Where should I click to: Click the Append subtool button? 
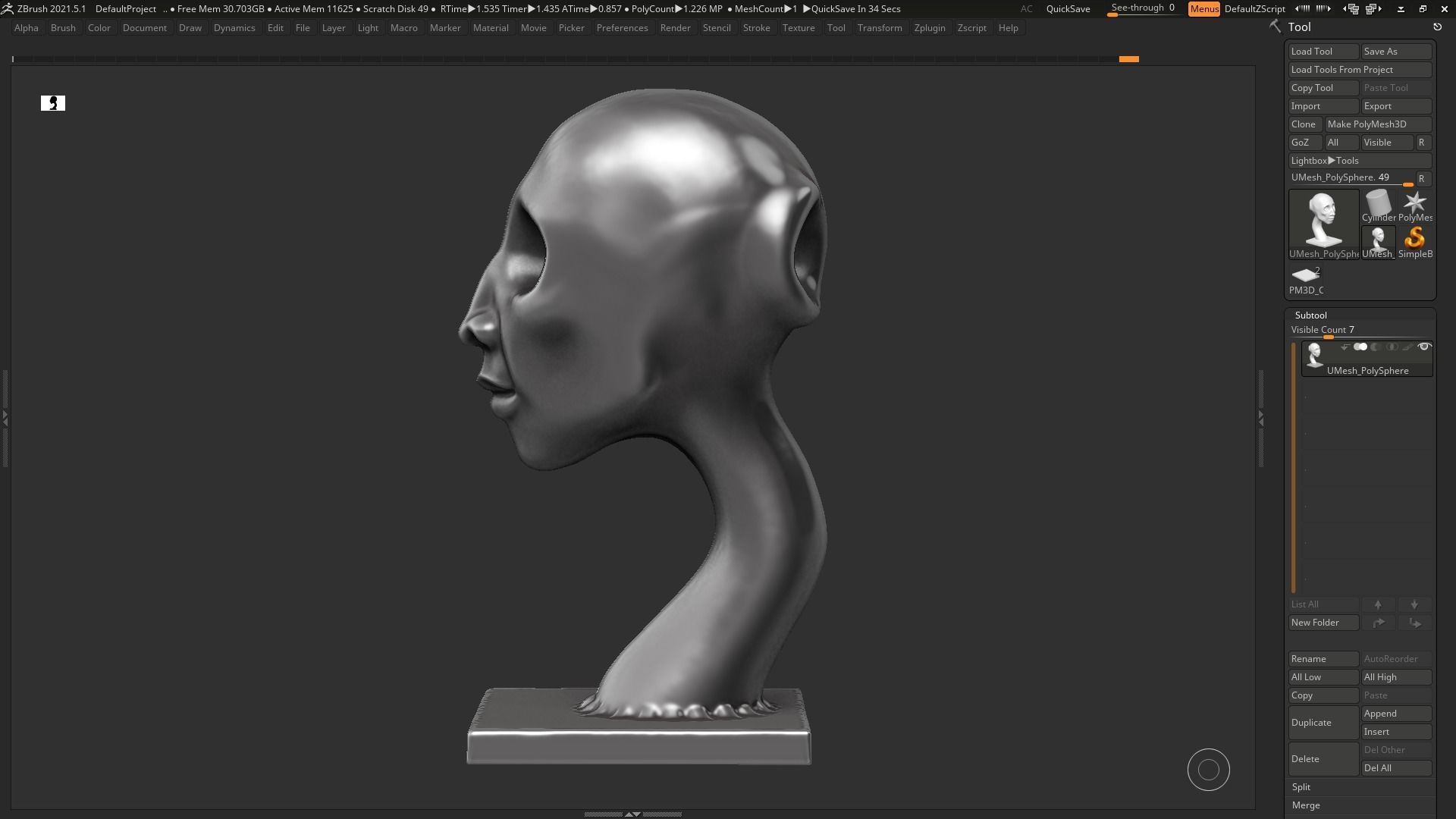point(1396,714)
